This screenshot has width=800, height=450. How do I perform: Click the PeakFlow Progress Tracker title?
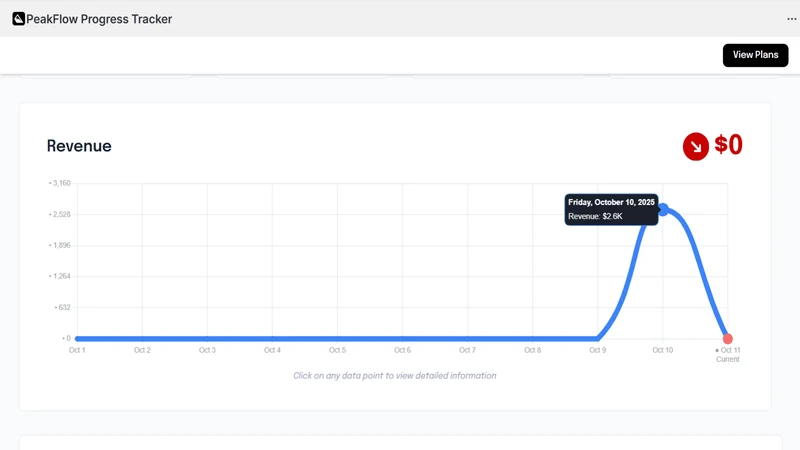point(99,19)
